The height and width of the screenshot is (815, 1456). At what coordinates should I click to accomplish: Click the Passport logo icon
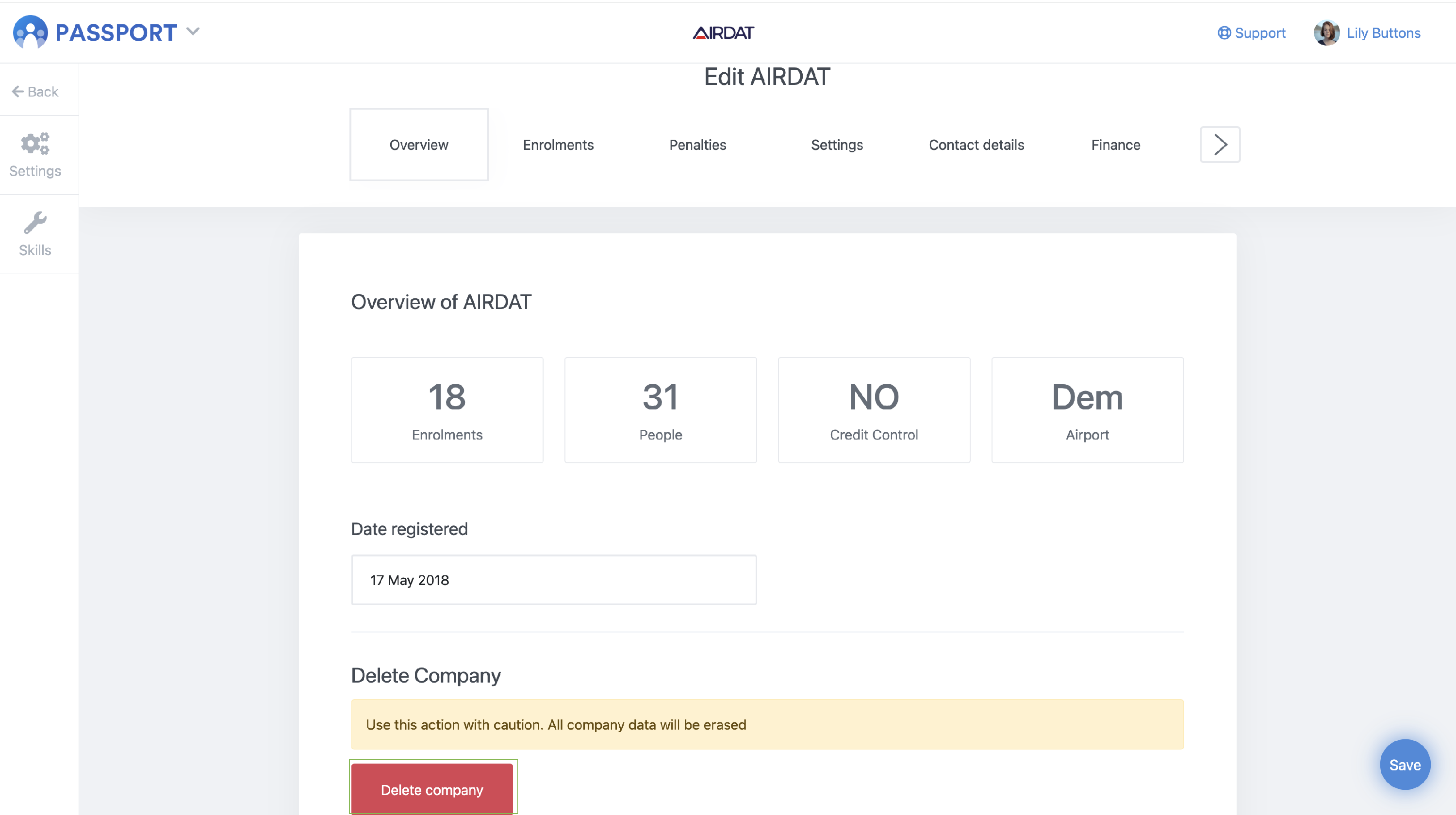[30, 32]
